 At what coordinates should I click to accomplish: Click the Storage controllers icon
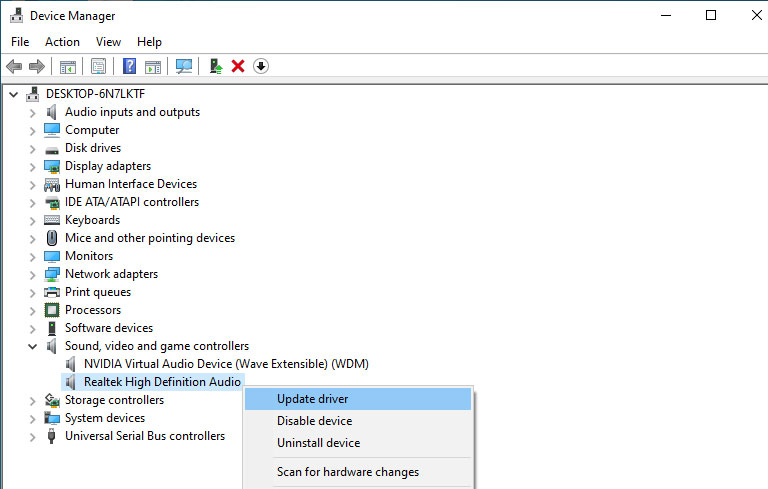(x=52, y=400)
